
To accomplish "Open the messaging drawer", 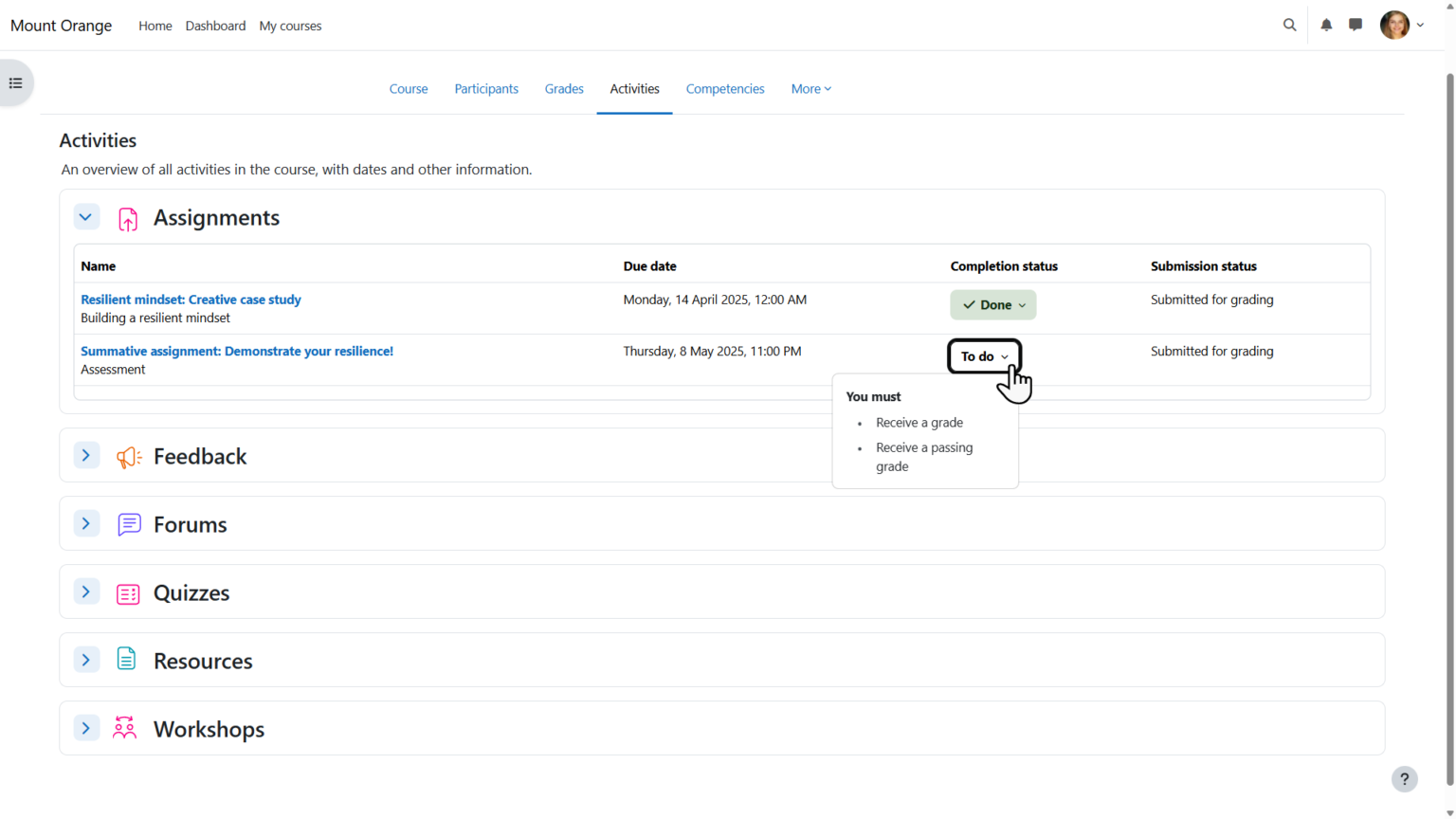I will (1356, 25).
